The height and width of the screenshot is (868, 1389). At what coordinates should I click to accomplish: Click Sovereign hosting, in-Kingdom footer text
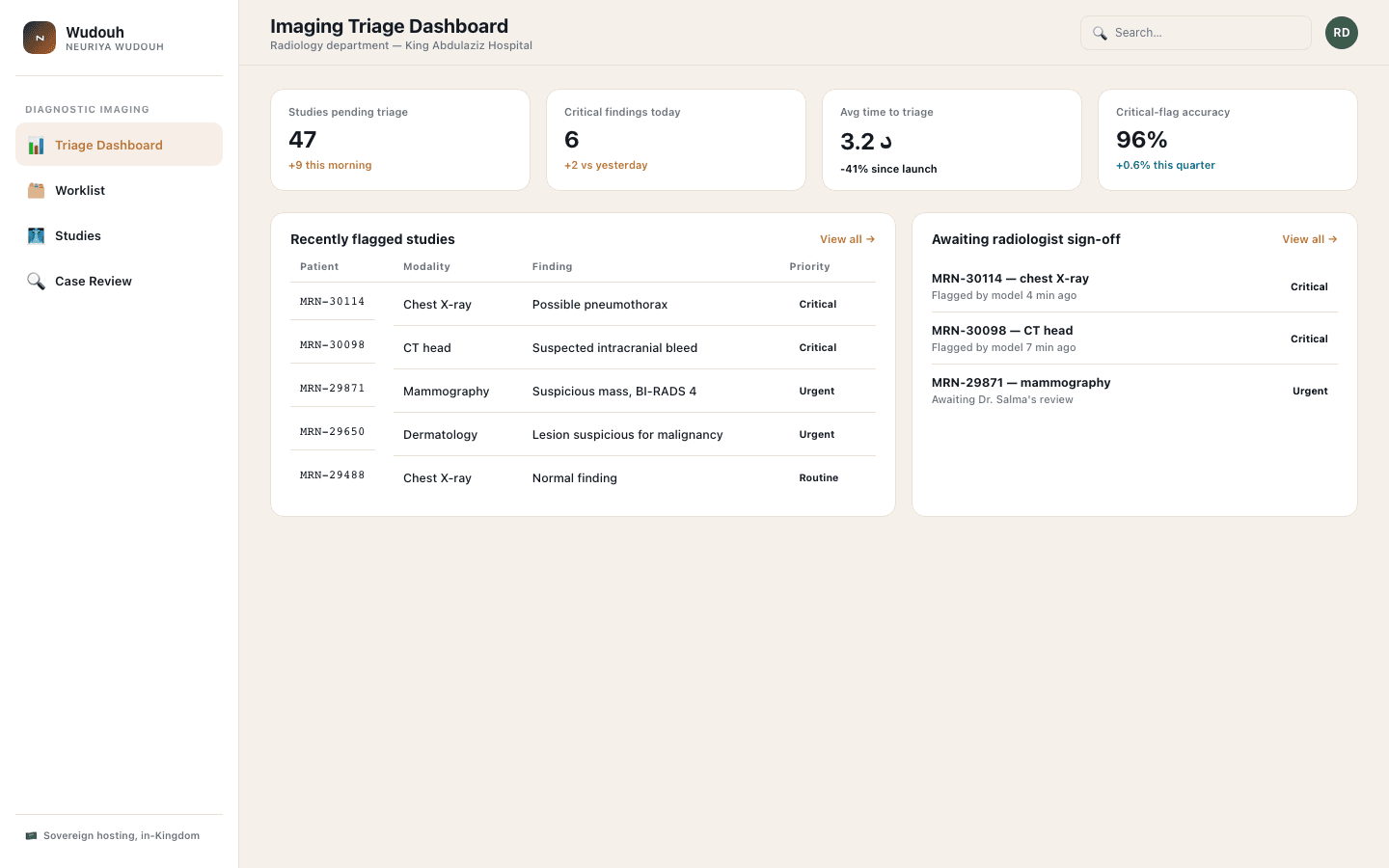(x=122, y=836)
